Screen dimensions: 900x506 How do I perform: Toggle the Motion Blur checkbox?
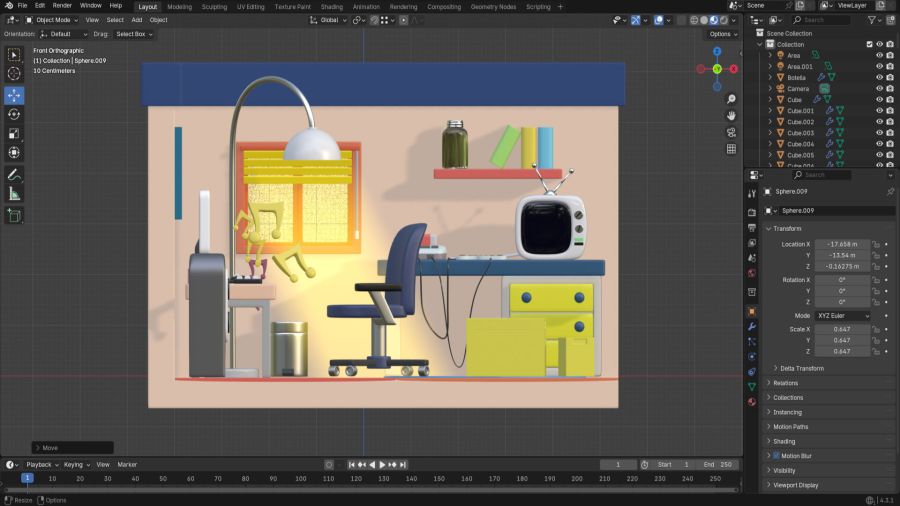tap(776, 455)
